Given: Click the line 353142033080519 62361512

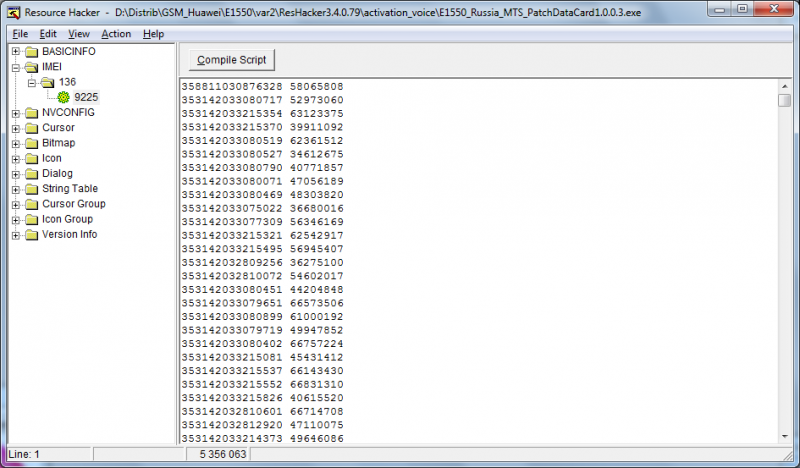Looking at the screenshot, I should [262, 140].
